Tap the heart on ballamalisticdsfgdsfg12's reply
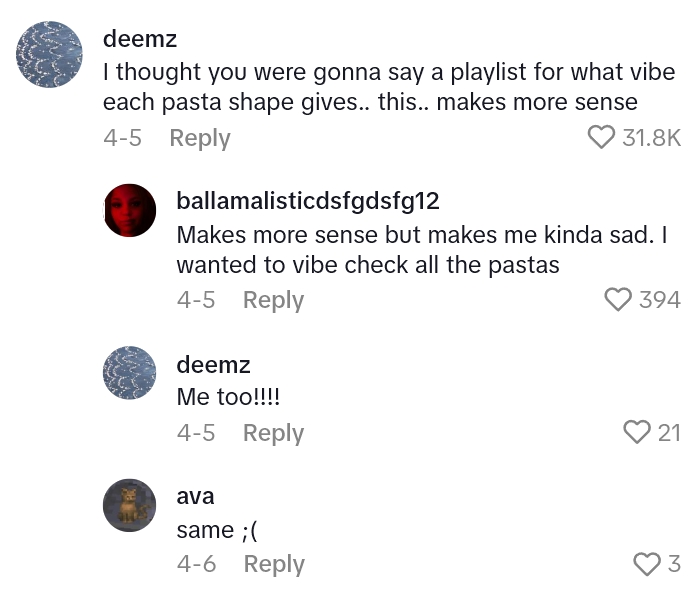Screen dimensions: 689x612 (x=619, y=299)
